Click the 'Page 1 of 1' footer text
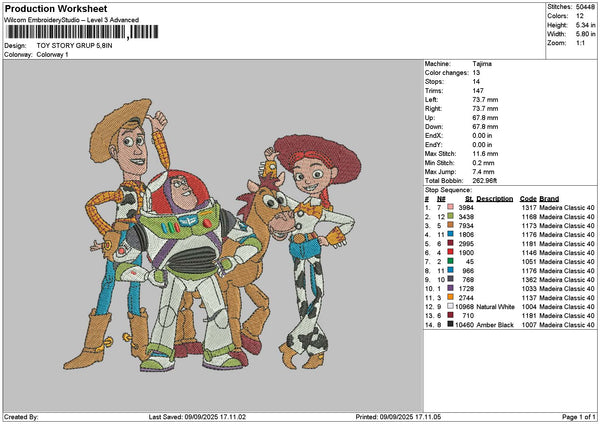The image size is (600, 424). 579,417
